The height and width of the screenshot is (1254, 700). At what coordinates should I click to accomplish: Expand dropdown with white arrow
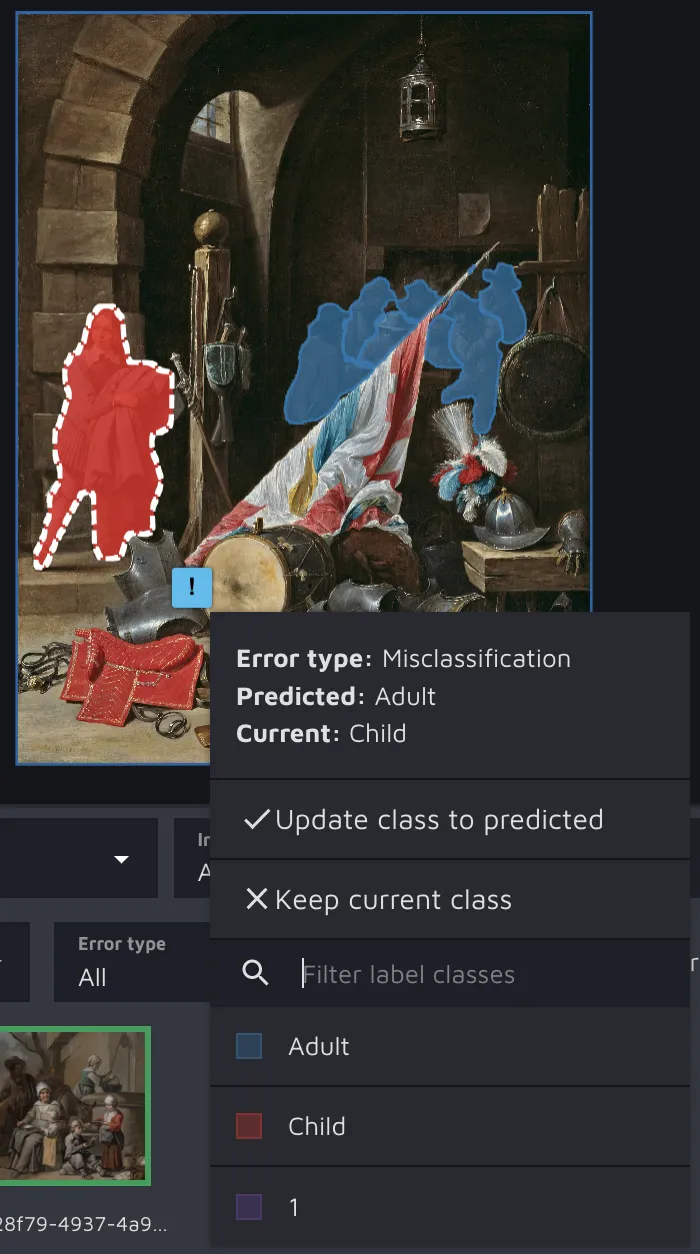(79, 858)
